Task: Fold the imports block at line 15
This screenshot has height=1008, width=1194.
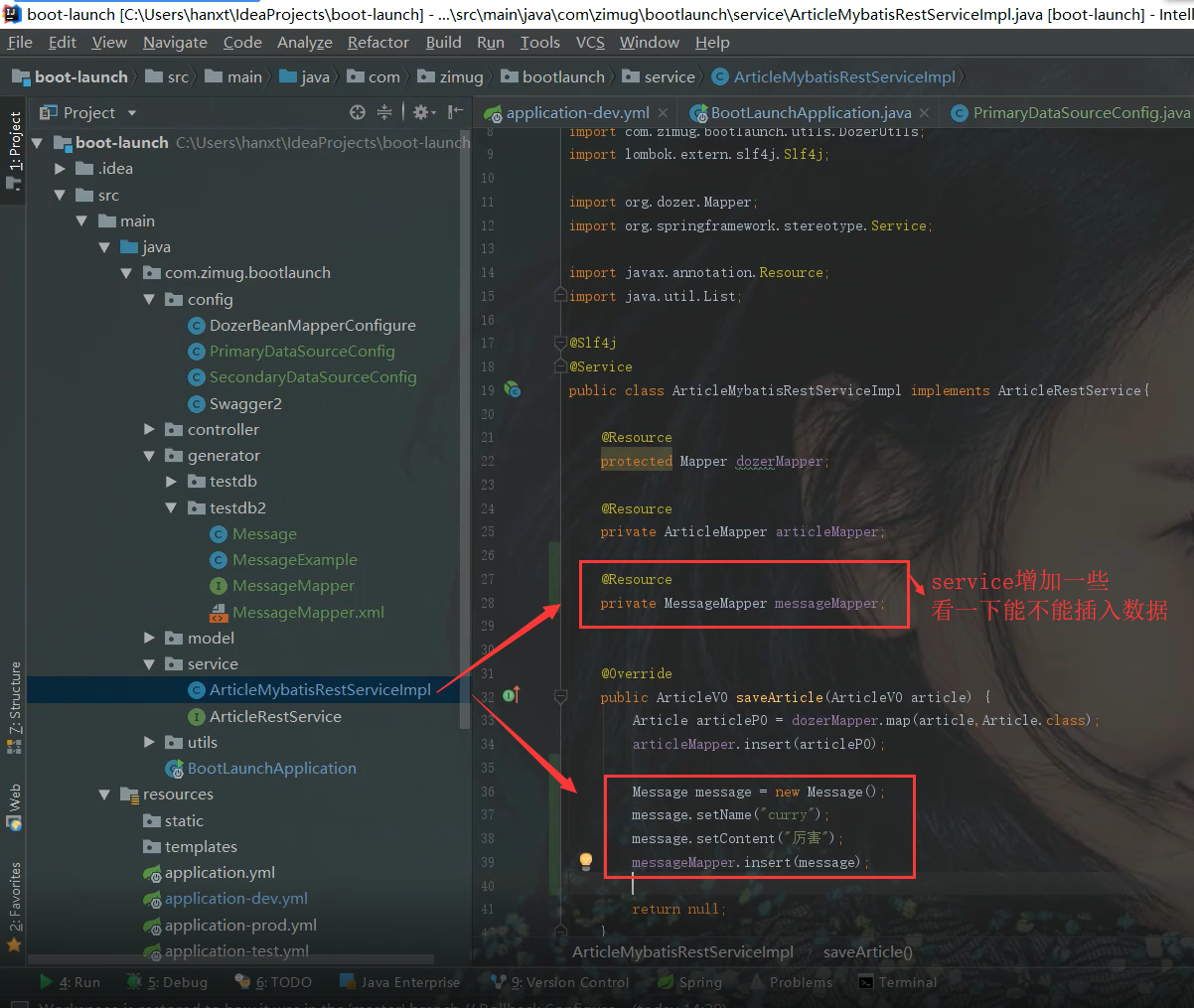Action: (x=560, y=296)
